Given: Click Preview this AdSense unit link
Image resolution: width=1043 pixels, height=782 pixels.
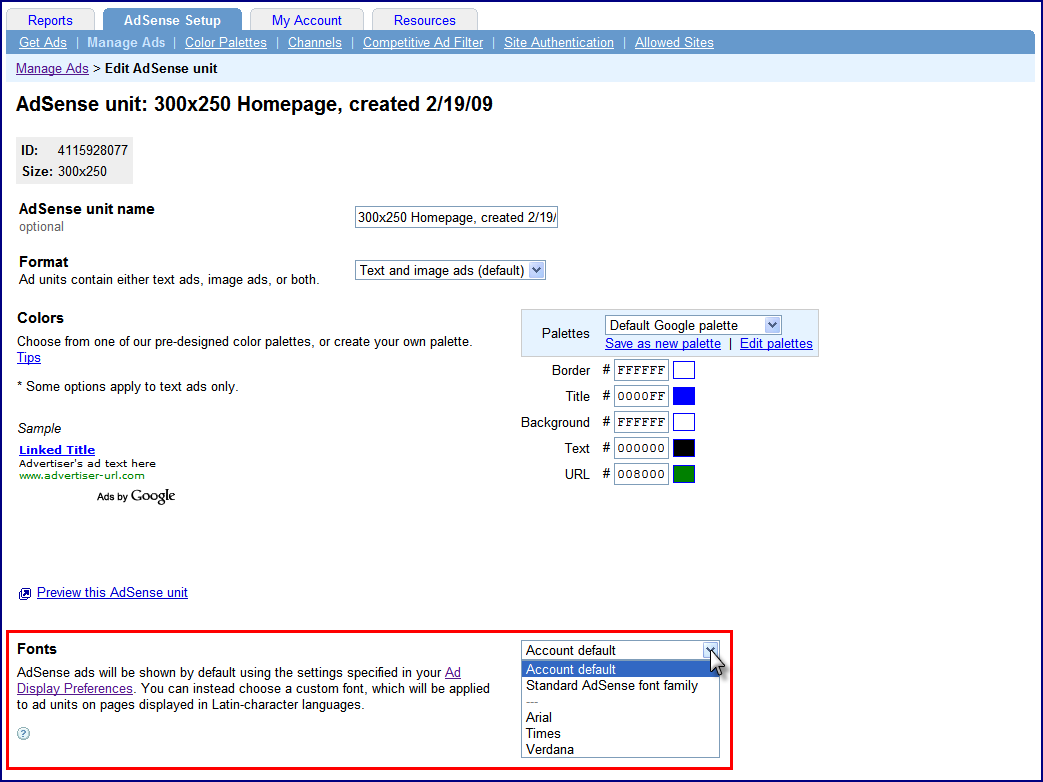Looking at the screenshot, I should [112, 592].
